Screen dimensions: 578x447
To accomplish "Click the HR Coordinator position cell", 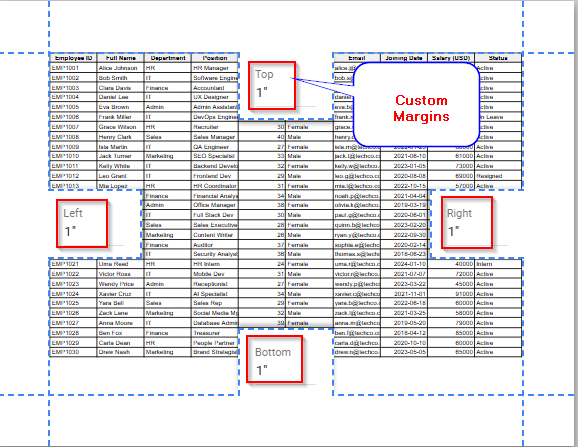I will point(215,186).
